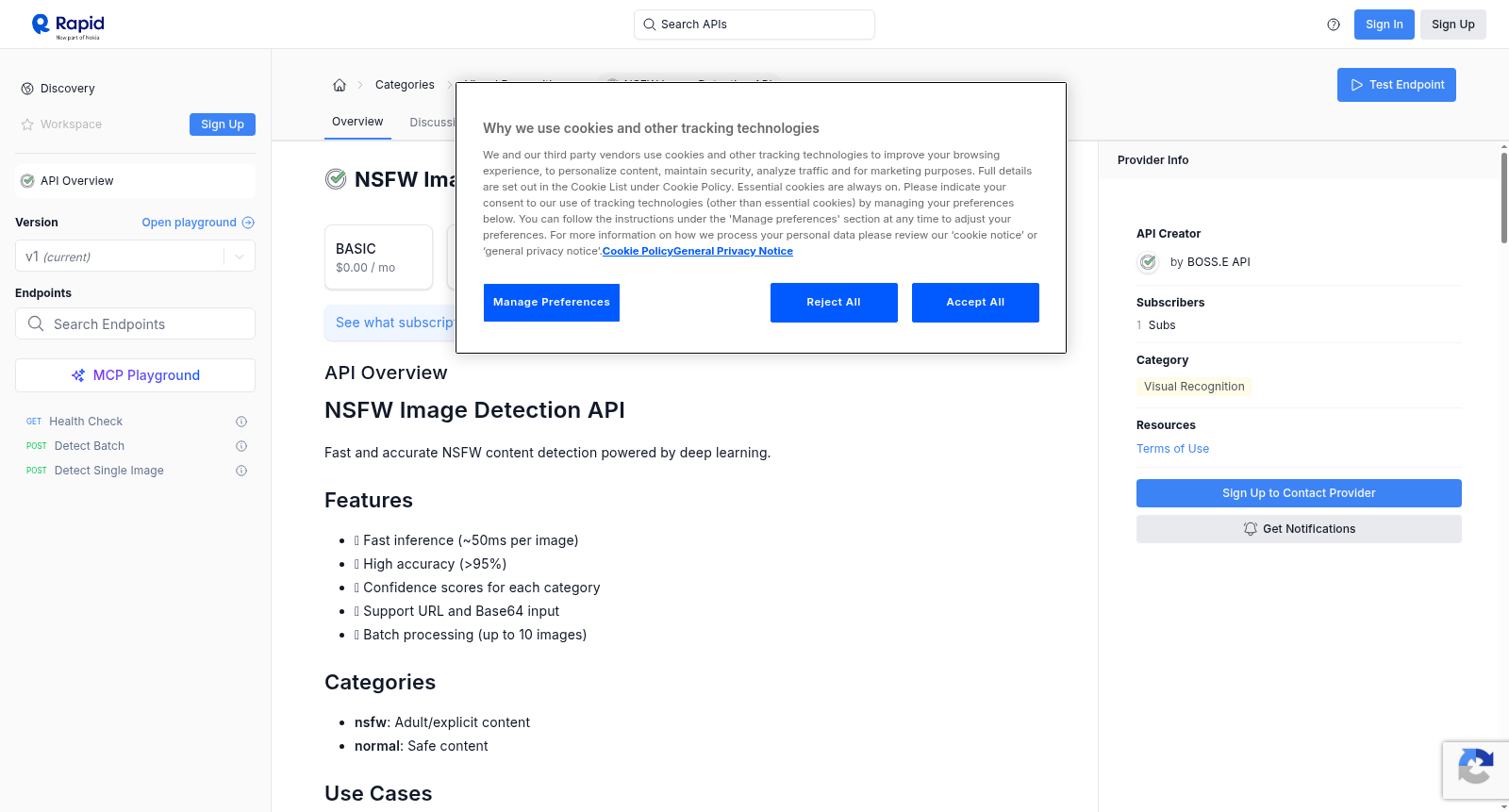Click the Sign In button

1384,25
